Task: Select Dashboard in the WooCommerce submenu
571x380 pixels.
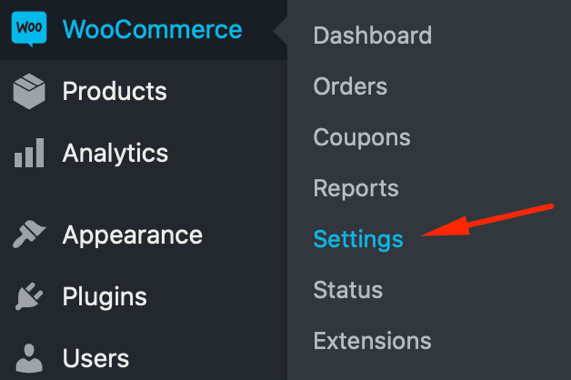Action: click(x=373, y=35)
